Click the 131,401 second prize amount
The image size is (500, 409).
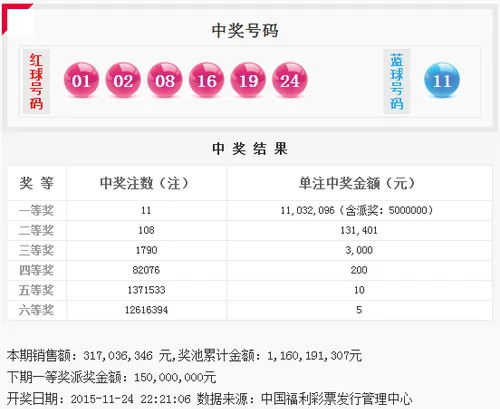(359, 230)
